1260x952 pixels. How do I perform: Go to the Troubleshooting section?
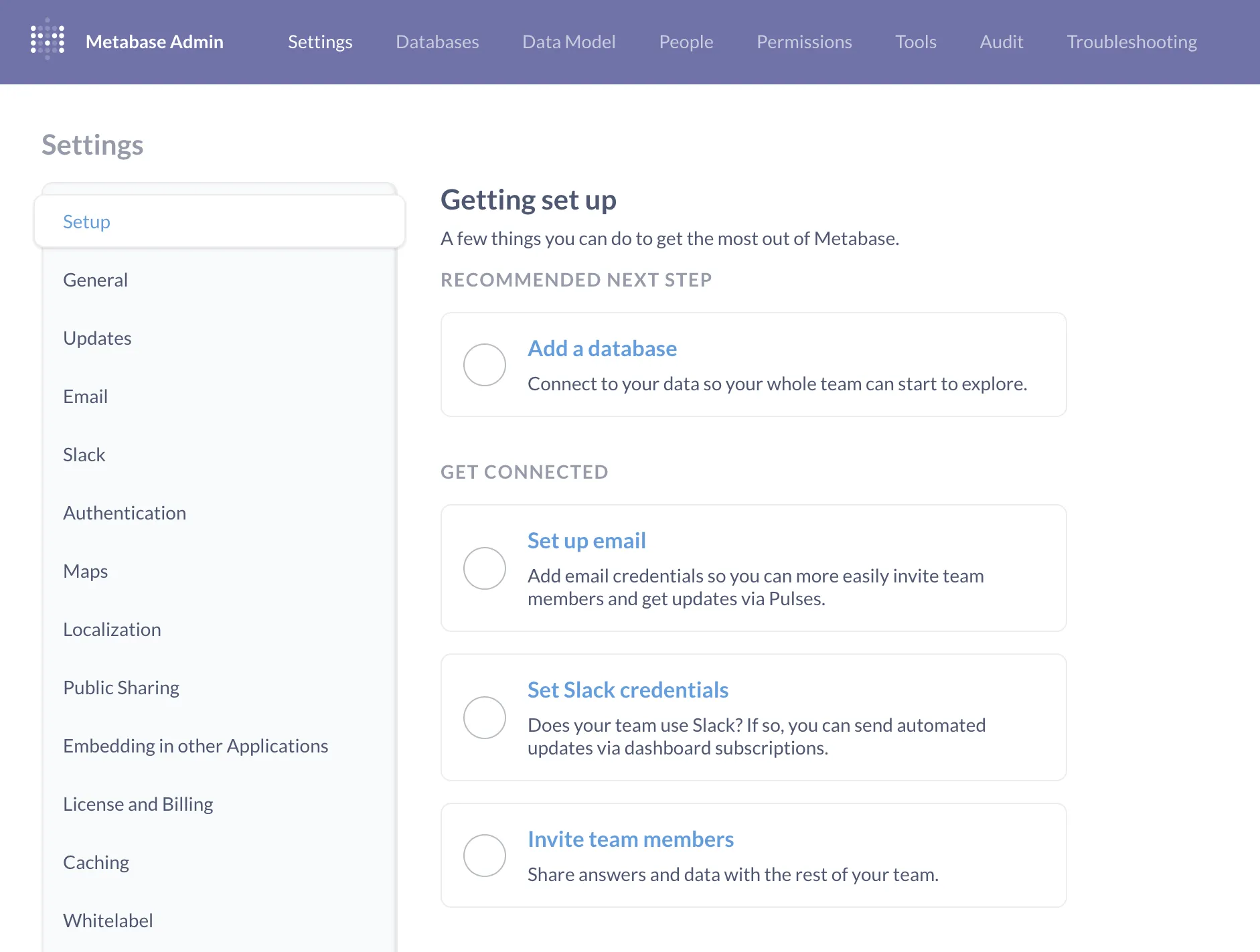point(1131,42)
